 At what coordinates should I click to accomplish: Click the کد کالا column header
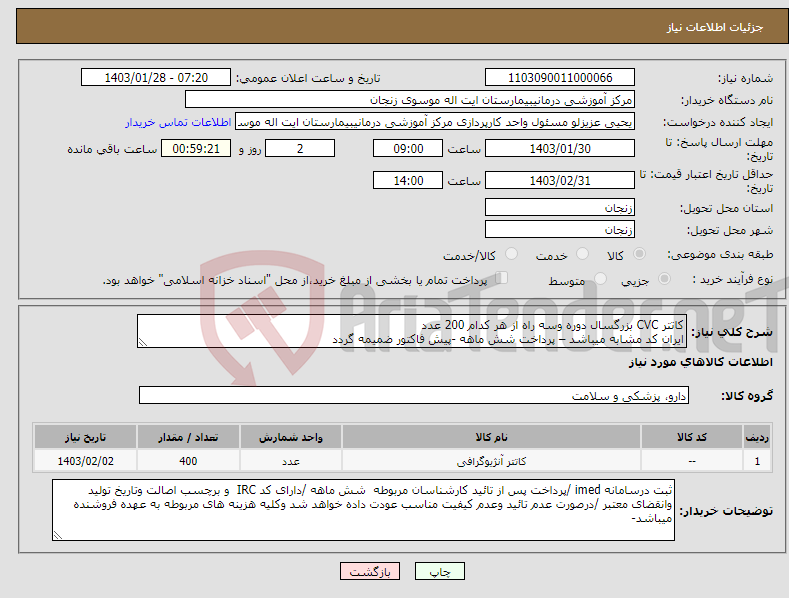(692, 437)
